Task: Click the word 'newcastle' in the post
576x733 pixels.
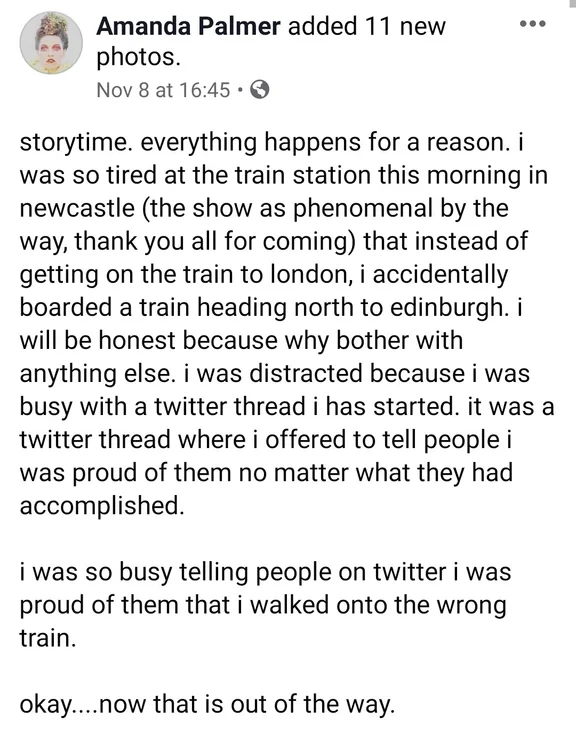Action: coord(77,208)
